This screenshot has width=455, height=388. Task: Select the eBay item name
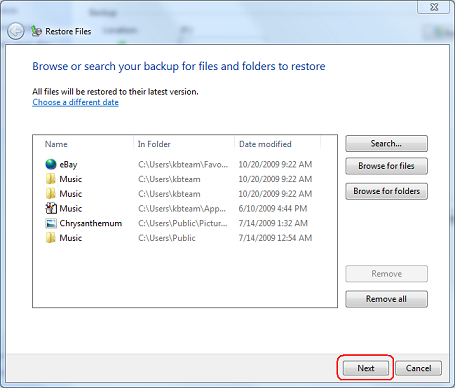[x=68, y=164]
